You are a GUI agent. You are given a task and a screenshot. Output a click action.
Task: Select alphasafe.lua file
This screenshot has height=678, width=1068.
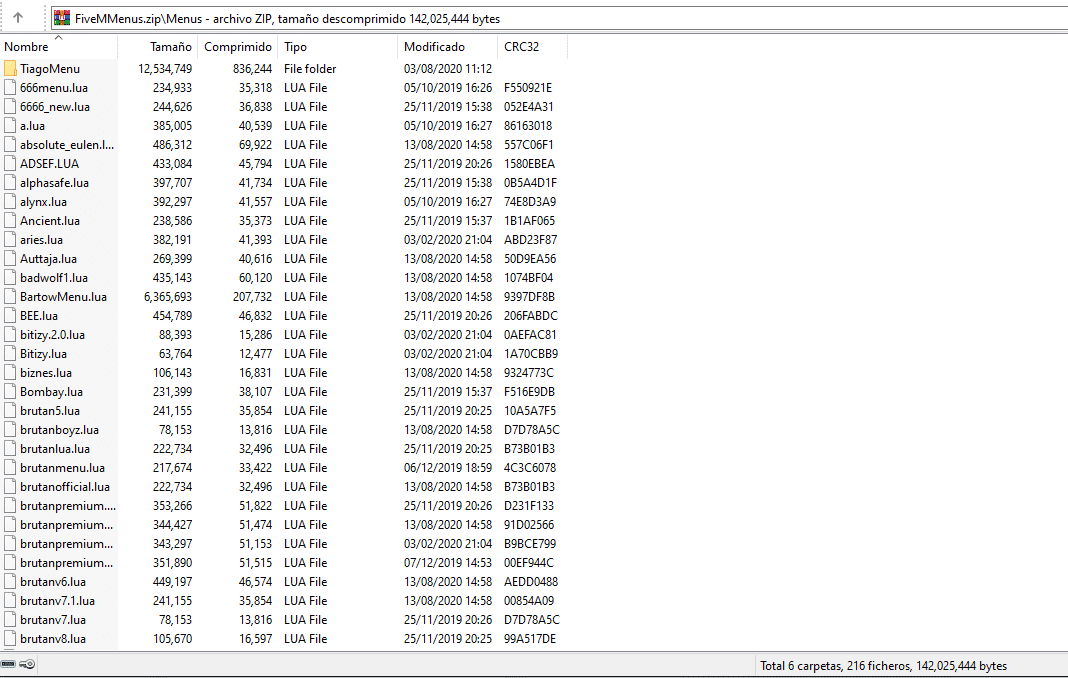54,183
